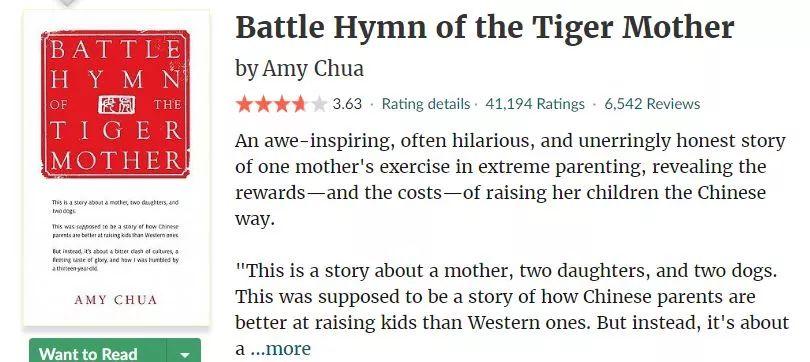Click the Battle Hymn of the Tiger Mother heading
This screenshot has width=810, height=362.
[x=485, y=28]
